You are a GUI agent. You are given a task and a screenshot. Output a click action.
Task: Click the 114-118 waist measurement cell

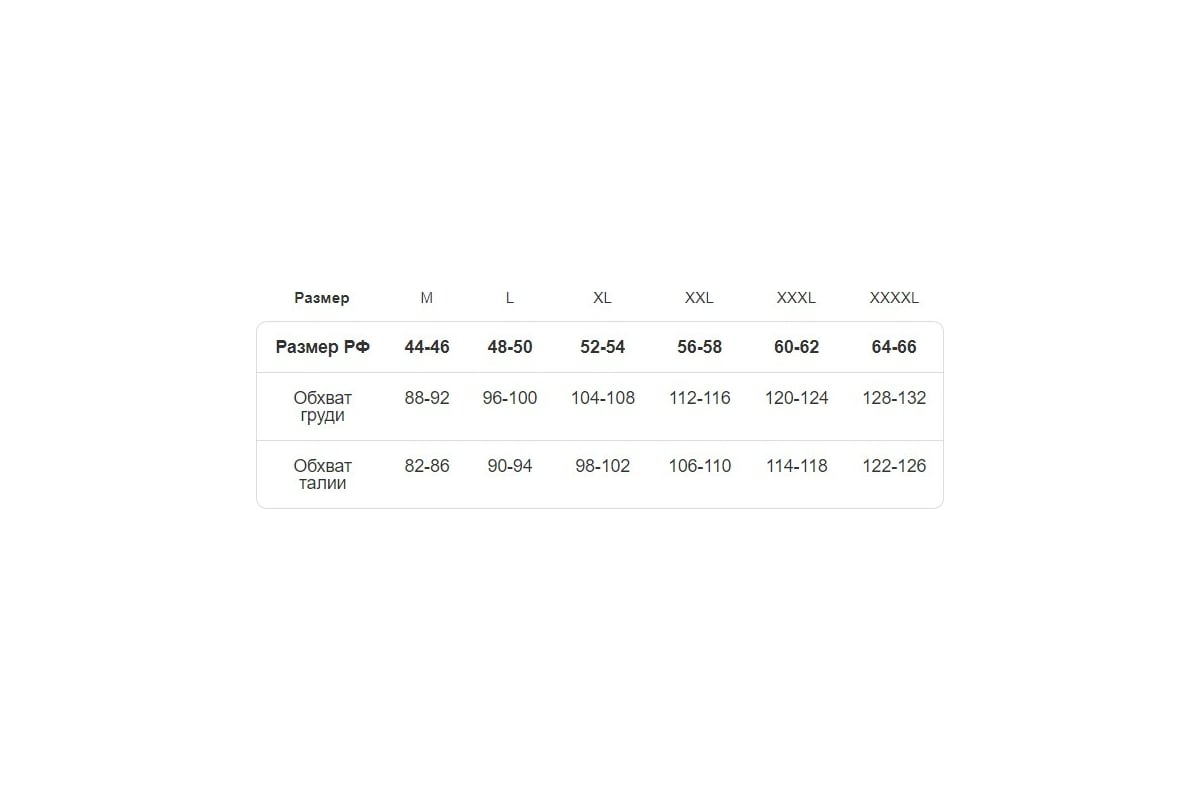click(x=796, y=466)
